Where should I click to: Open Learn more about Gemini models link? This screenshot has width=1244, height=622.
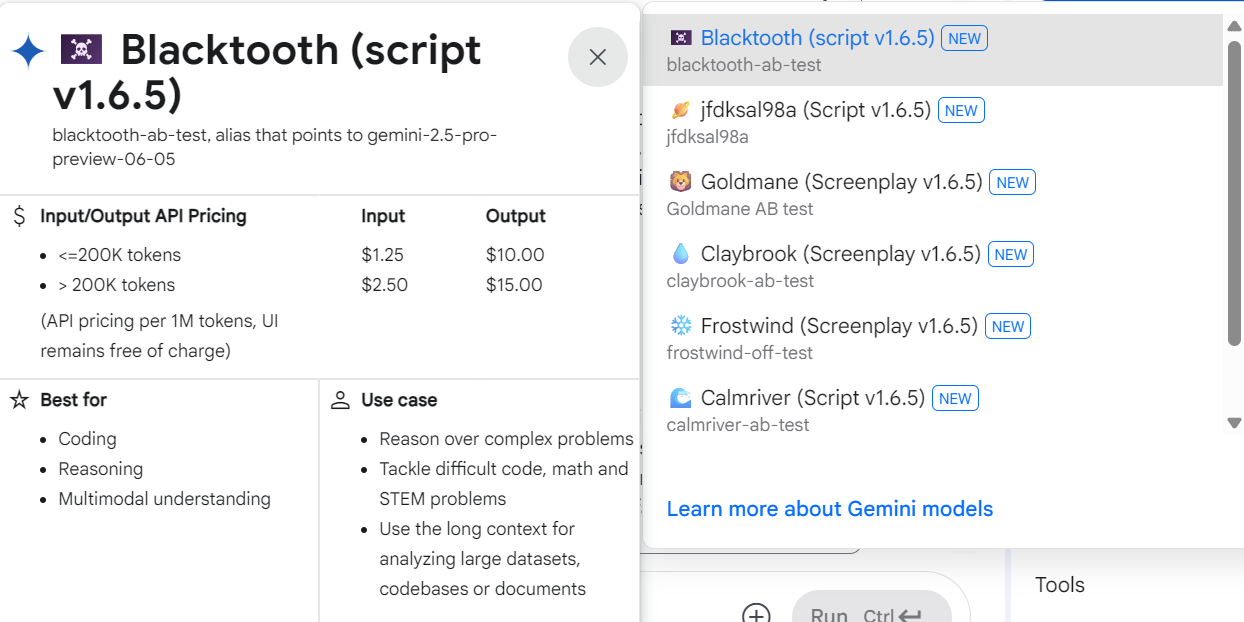tap(830, 509)
